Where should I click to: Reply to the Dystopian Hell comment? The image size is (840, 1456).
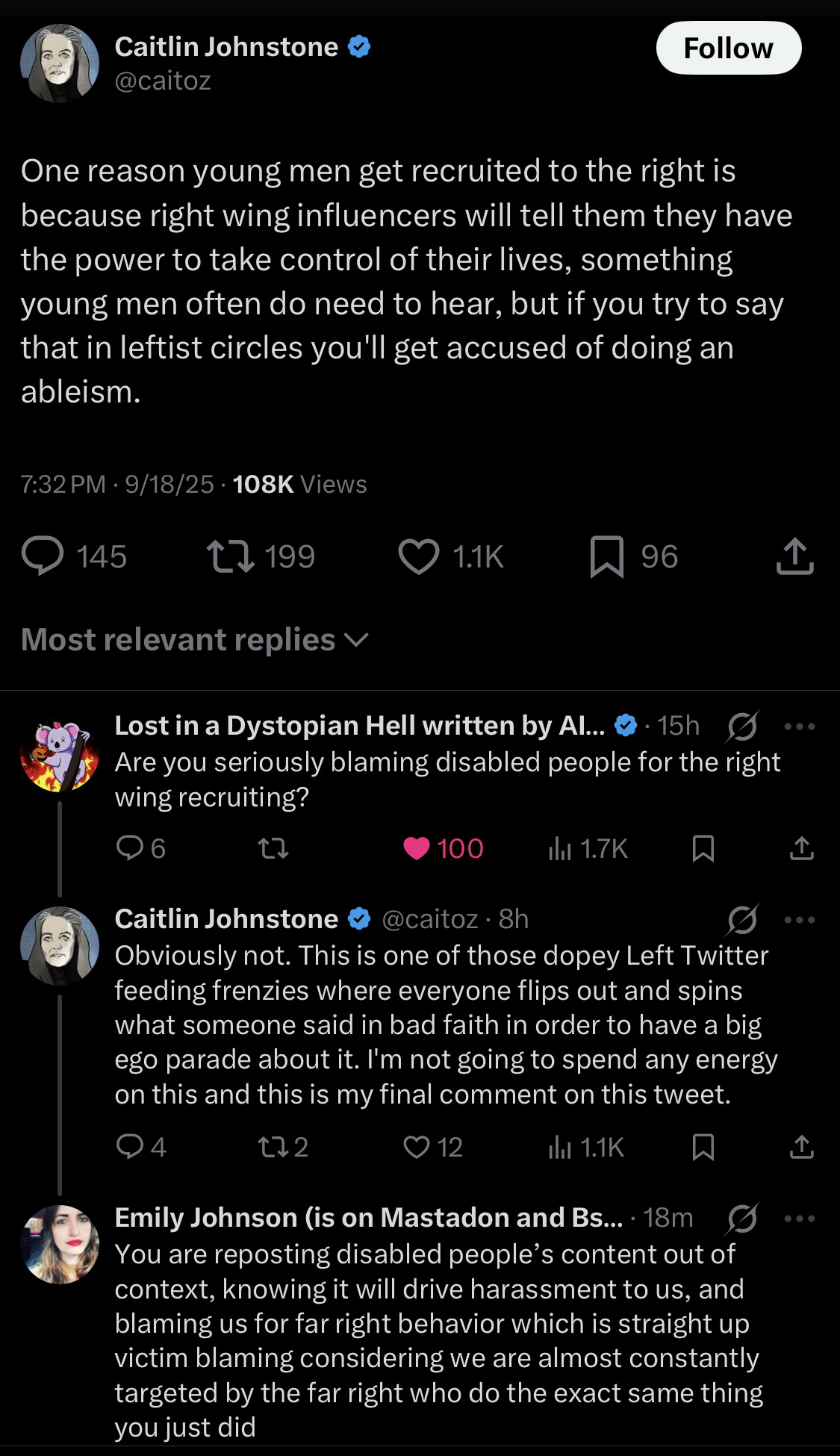tap(130, 849)
